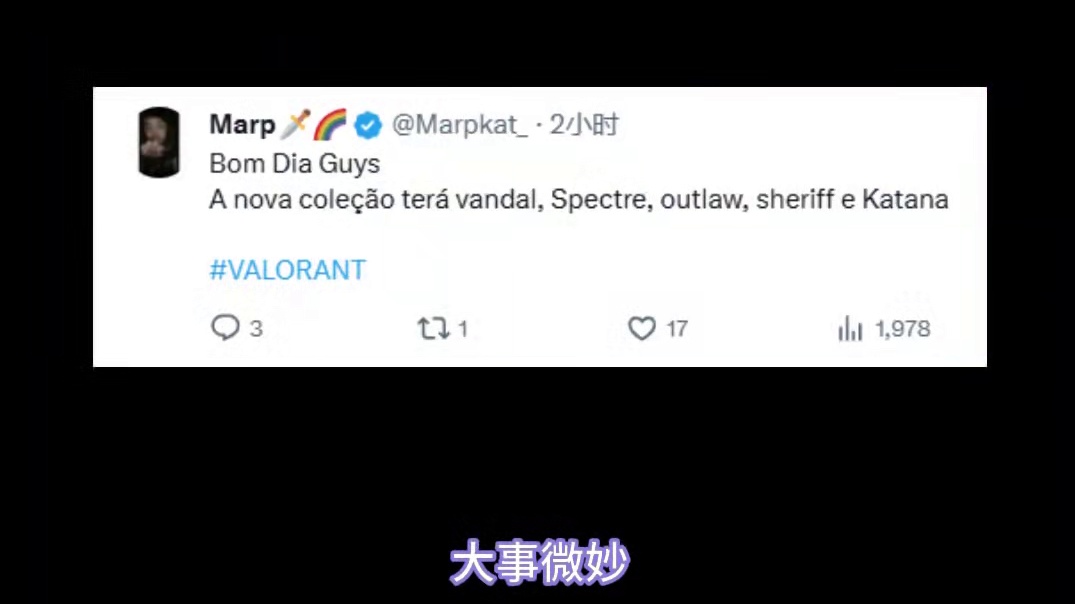This screenshot has width=1075, height=604.
Task: Click the @Marpkat_ handle
Action: pyautogui.click(x=459, y=125)
